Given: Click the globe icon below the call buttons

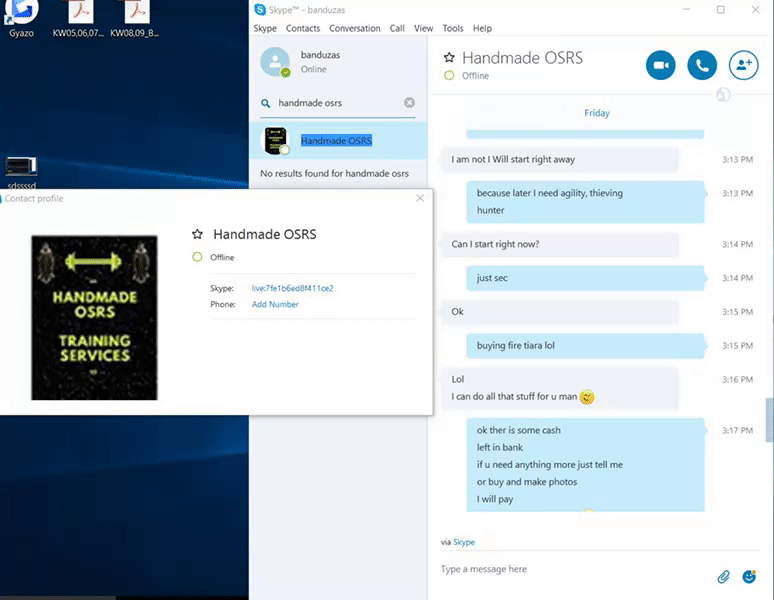Looking at the screenshot, I should (x=723, y=95).
